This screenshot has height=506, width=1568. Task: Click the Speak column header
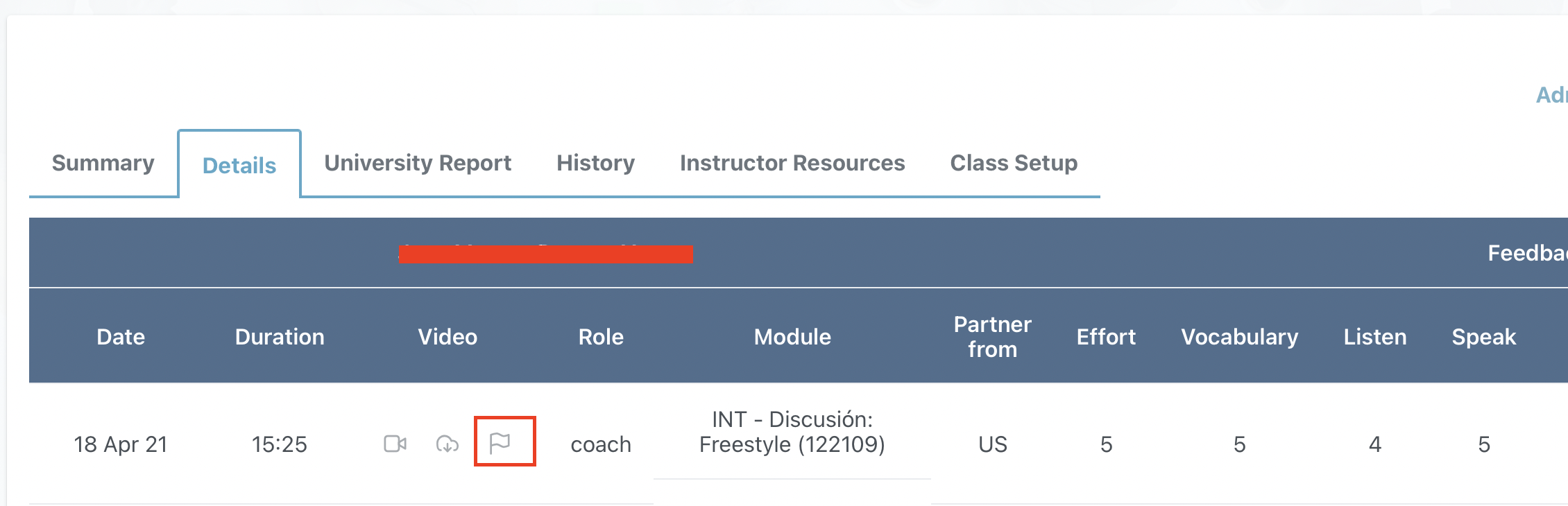(x=1483, y=337)
